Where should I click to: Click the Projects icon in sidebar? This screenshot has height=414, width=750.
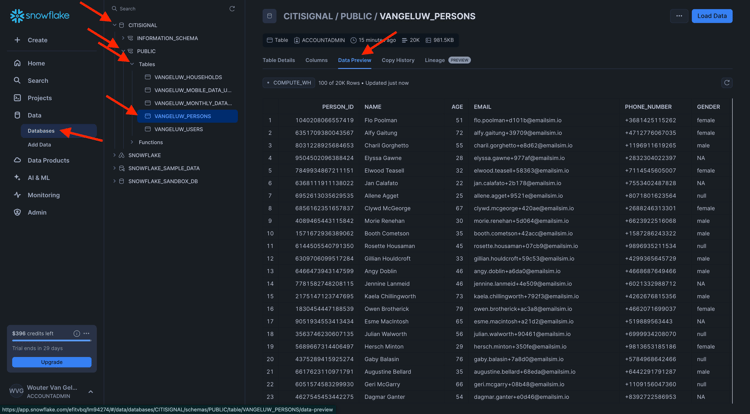pos(17,98)
